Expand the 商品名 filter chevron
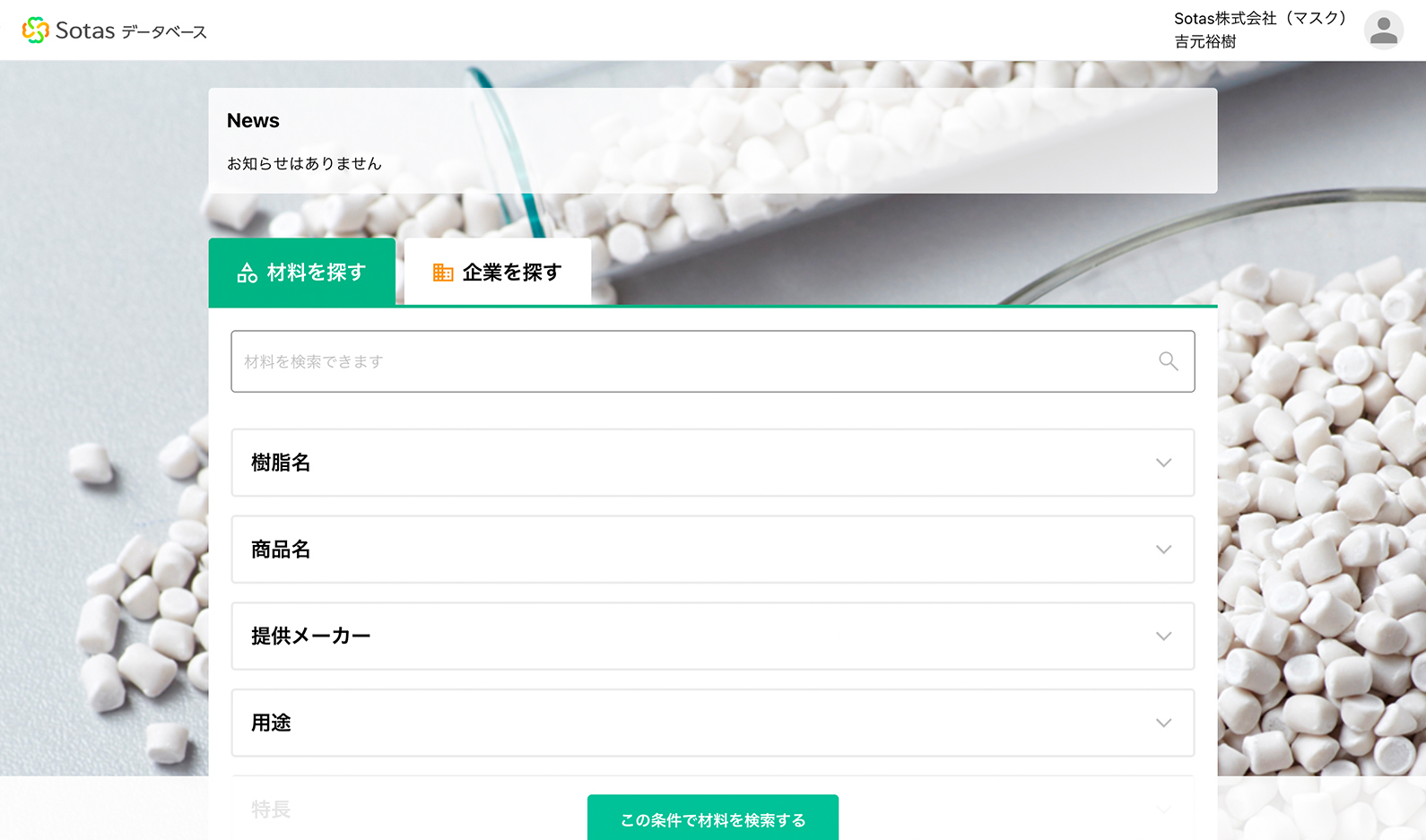 click(x=1163, y=550)
